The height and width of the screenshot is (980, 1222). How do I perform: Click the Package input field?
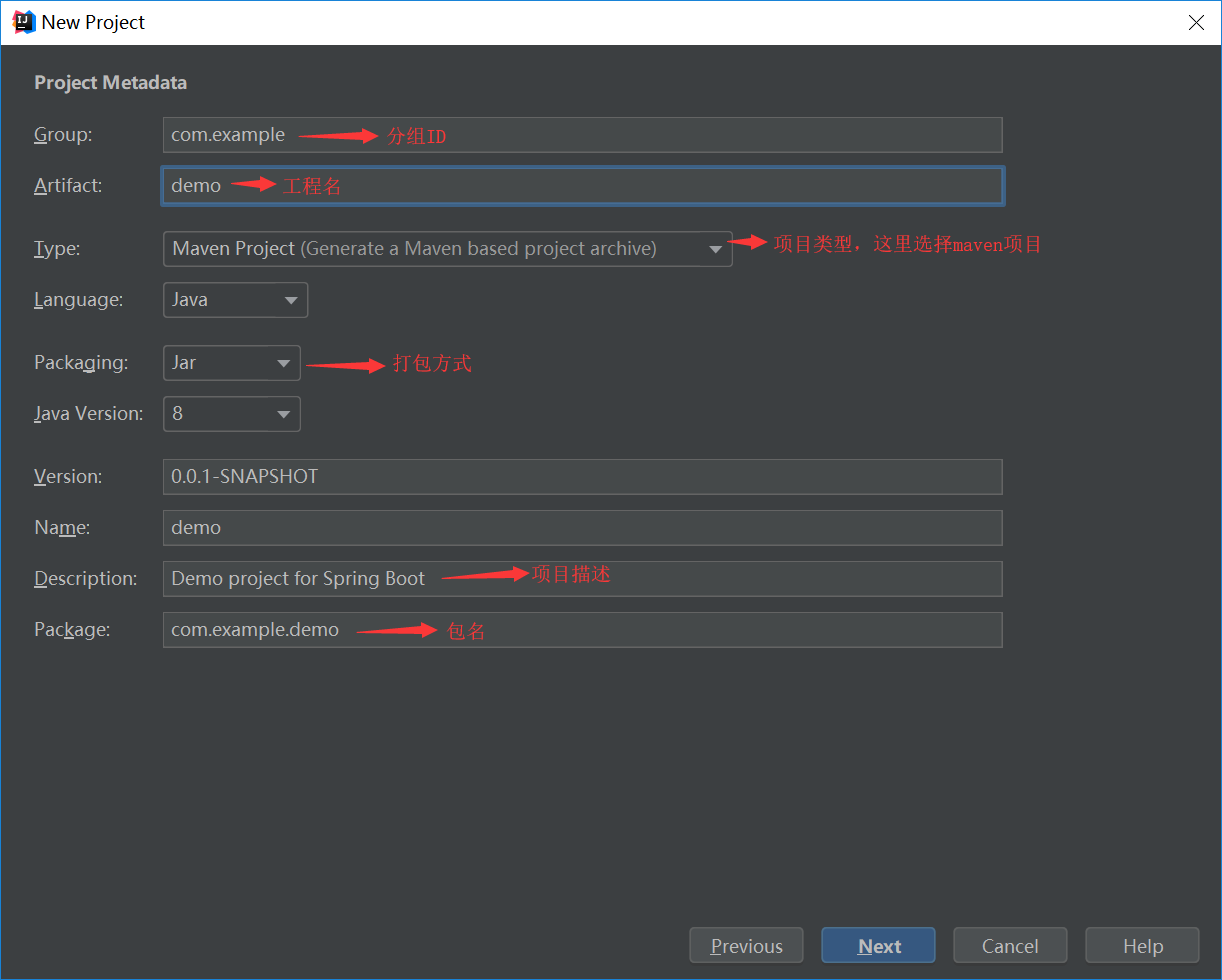[582, 630]
